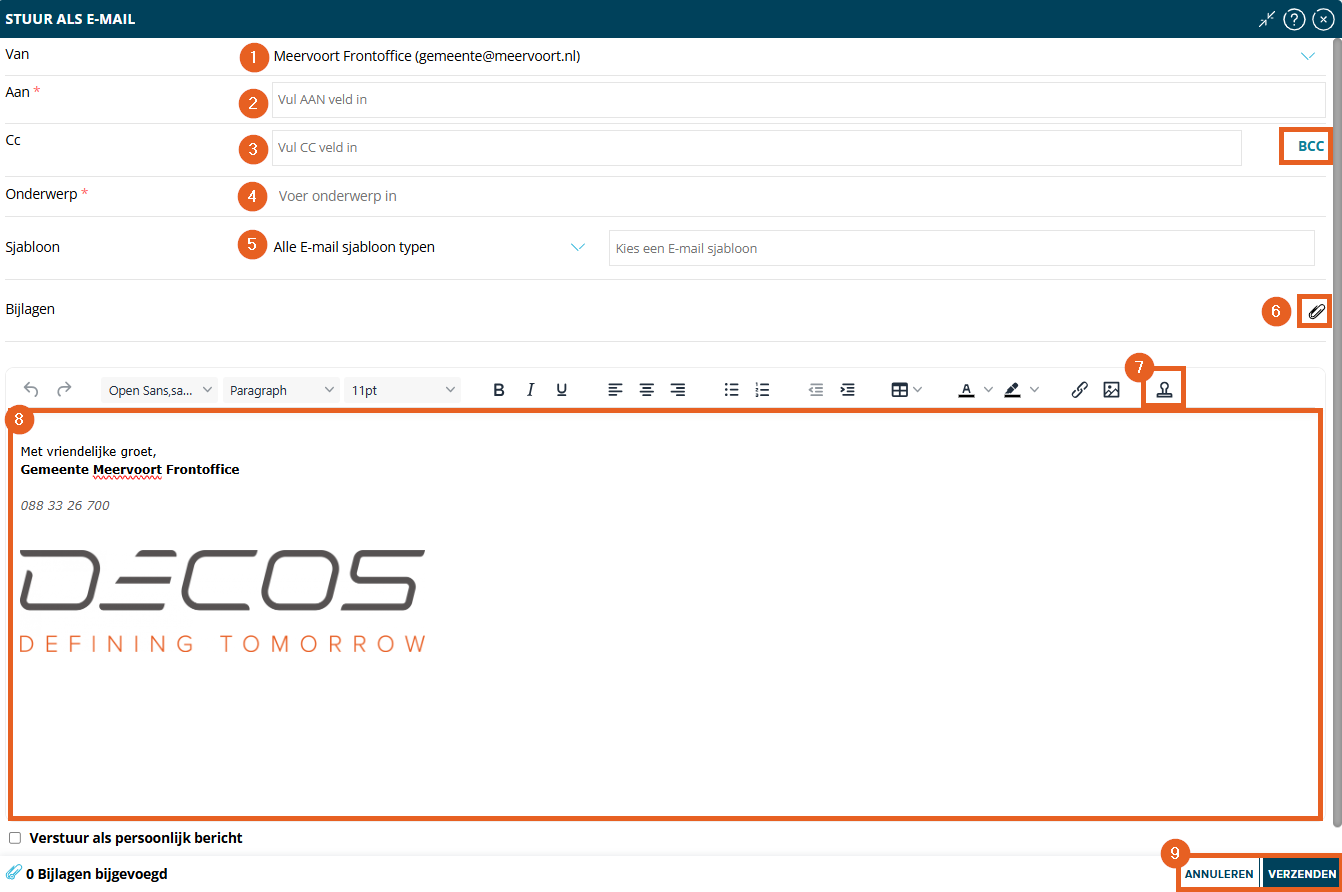Close the Stuur als e-mail dialog
The width and height of the screenshot is (1342, 892).
(x=1323, y=19)
